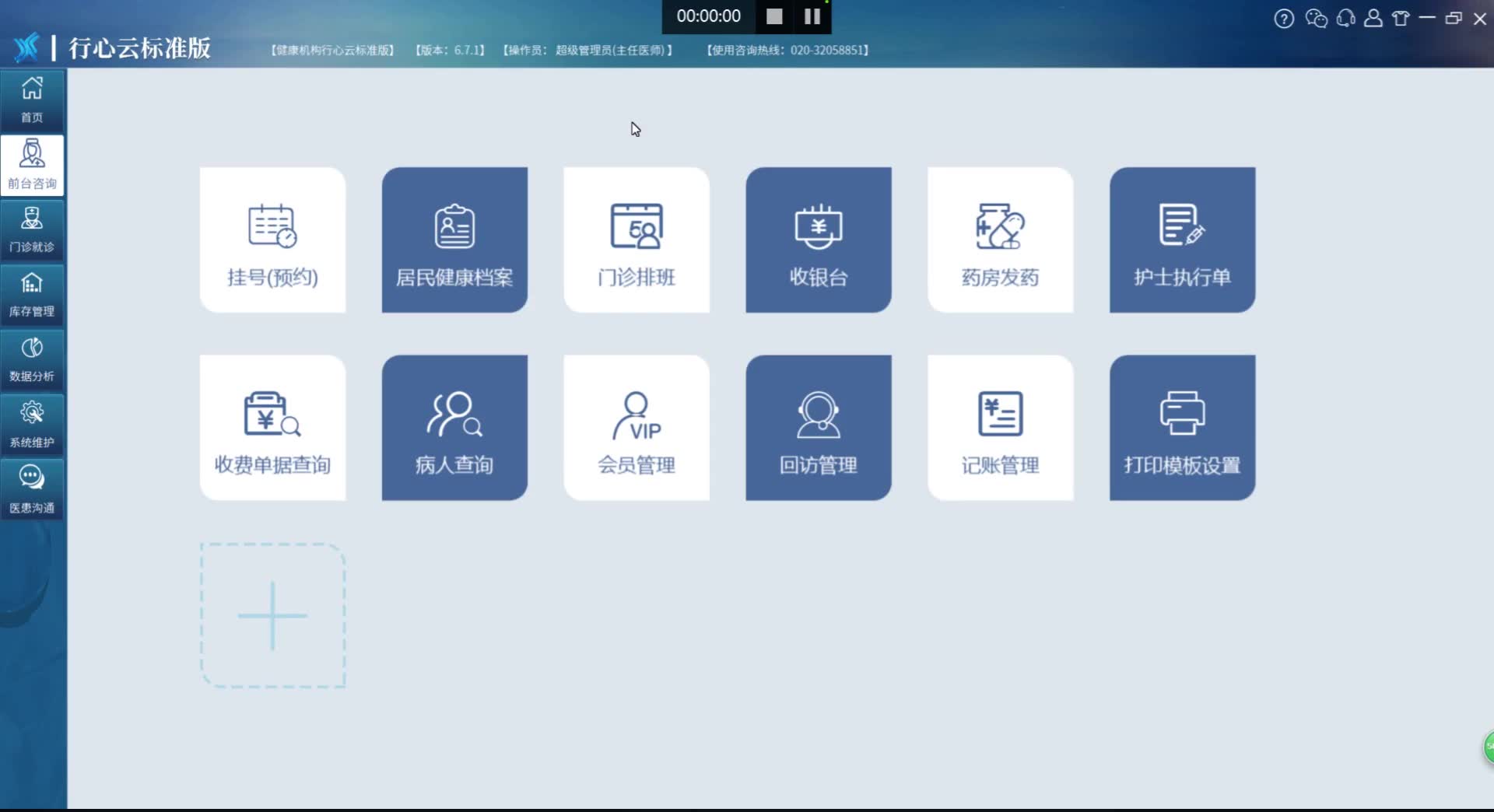Open the WeChat icon in title bar
Image resolution: width=1494 pixels, height=812 pixels.
[1316, 18]
